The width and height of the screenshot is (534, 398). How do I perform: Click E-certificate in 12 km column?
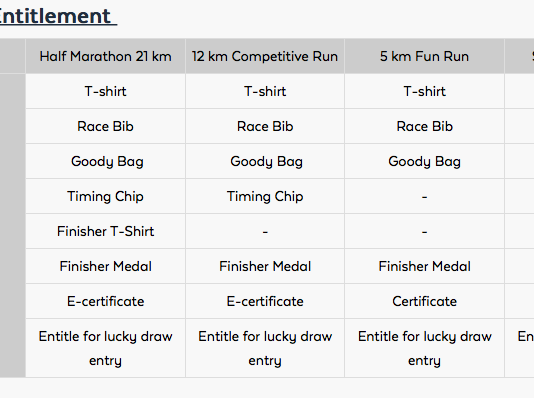coord(265,302)
